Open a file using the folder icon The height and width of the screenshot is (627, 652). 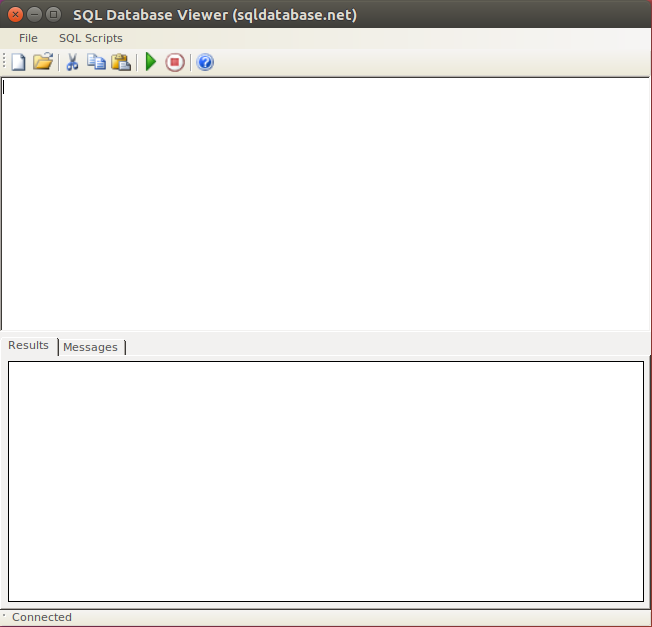(x=43, y=62)
